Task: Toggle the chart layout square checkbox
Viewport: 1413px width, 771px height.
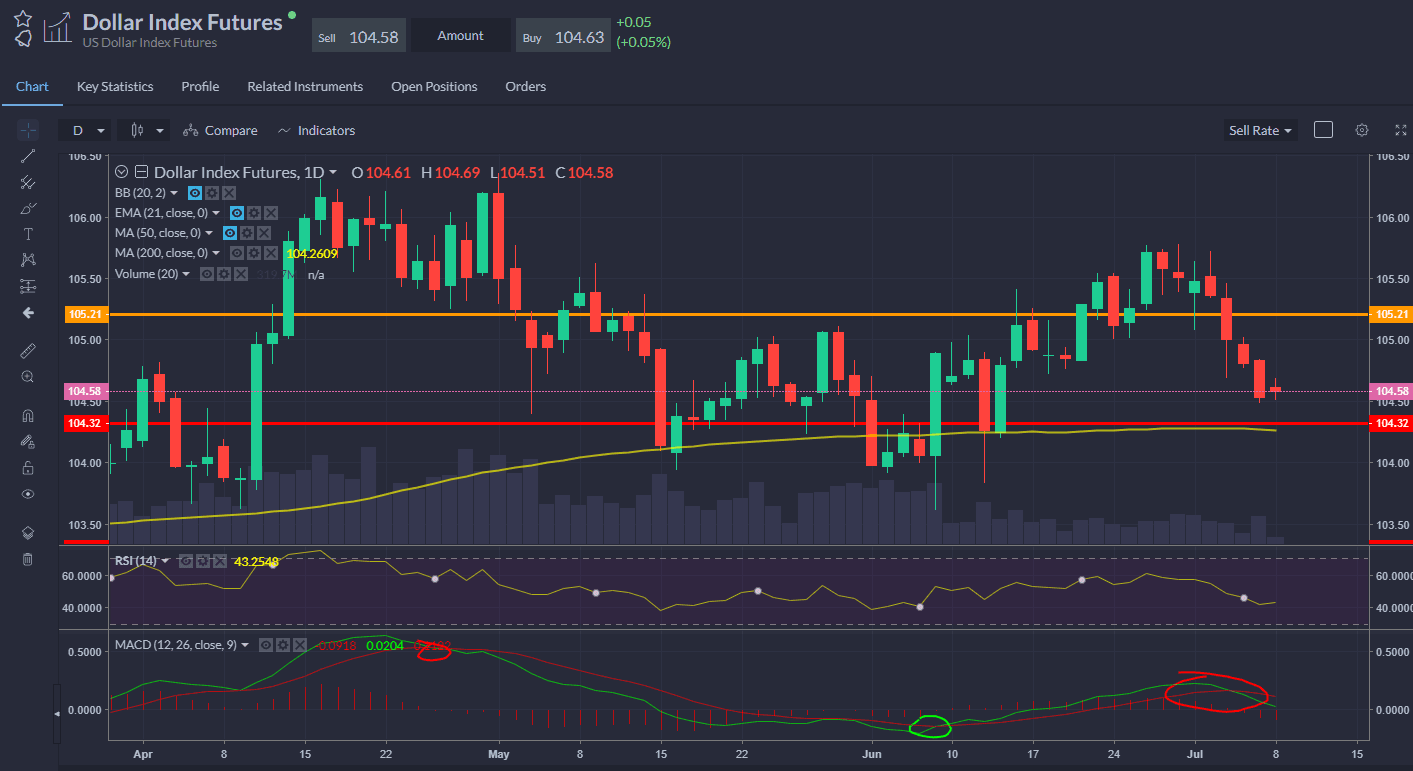Action: point(1323,130)
